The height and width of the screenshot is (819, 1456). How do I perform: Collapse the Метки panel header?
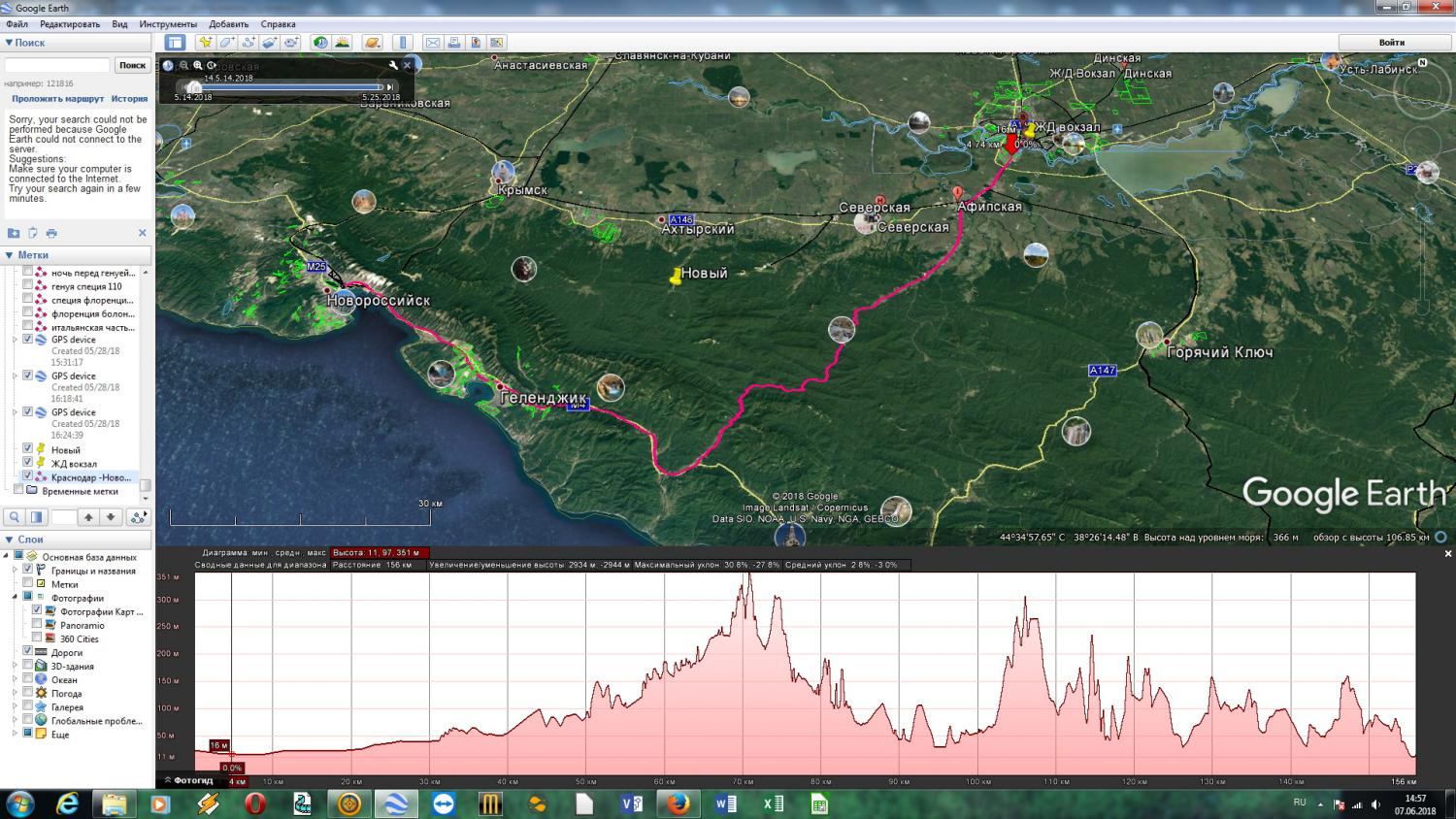76,255
